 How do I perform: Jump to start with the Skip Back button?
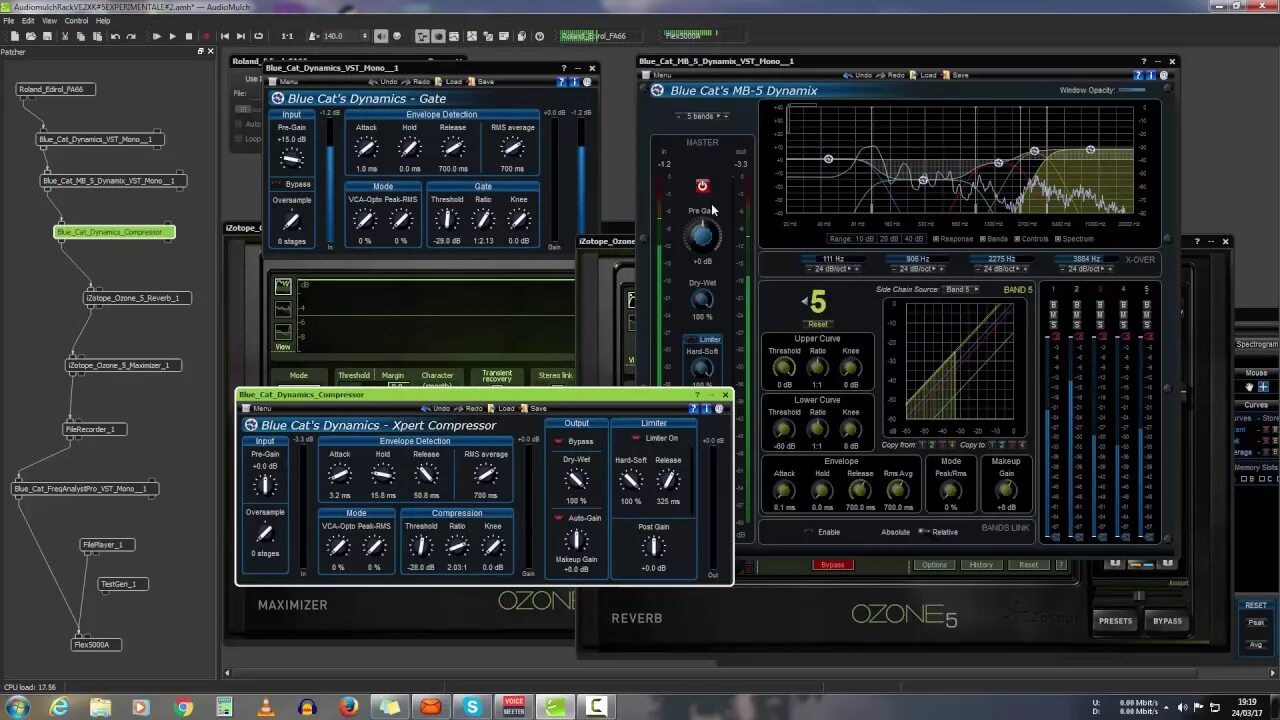225,36
